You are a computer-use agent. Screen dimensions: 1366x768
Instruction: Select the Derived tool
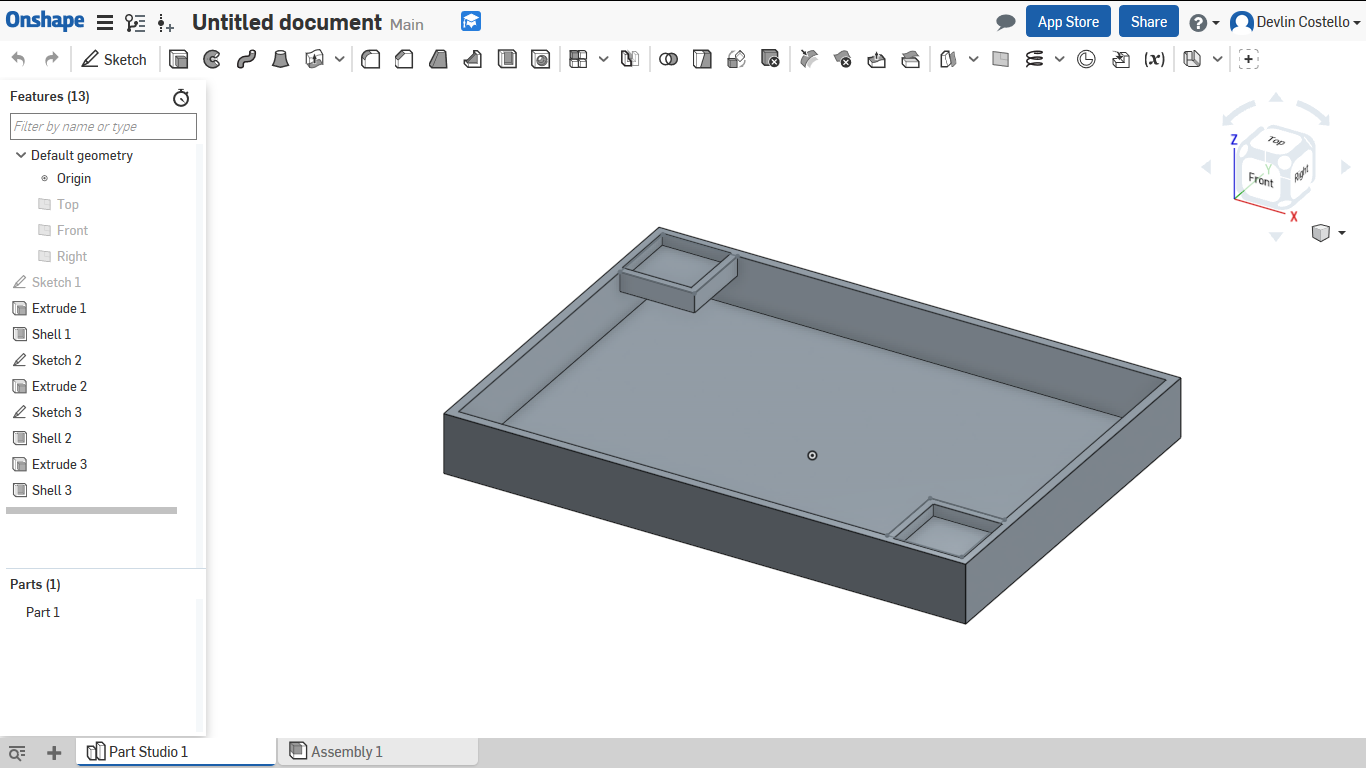click(1120, 60)
